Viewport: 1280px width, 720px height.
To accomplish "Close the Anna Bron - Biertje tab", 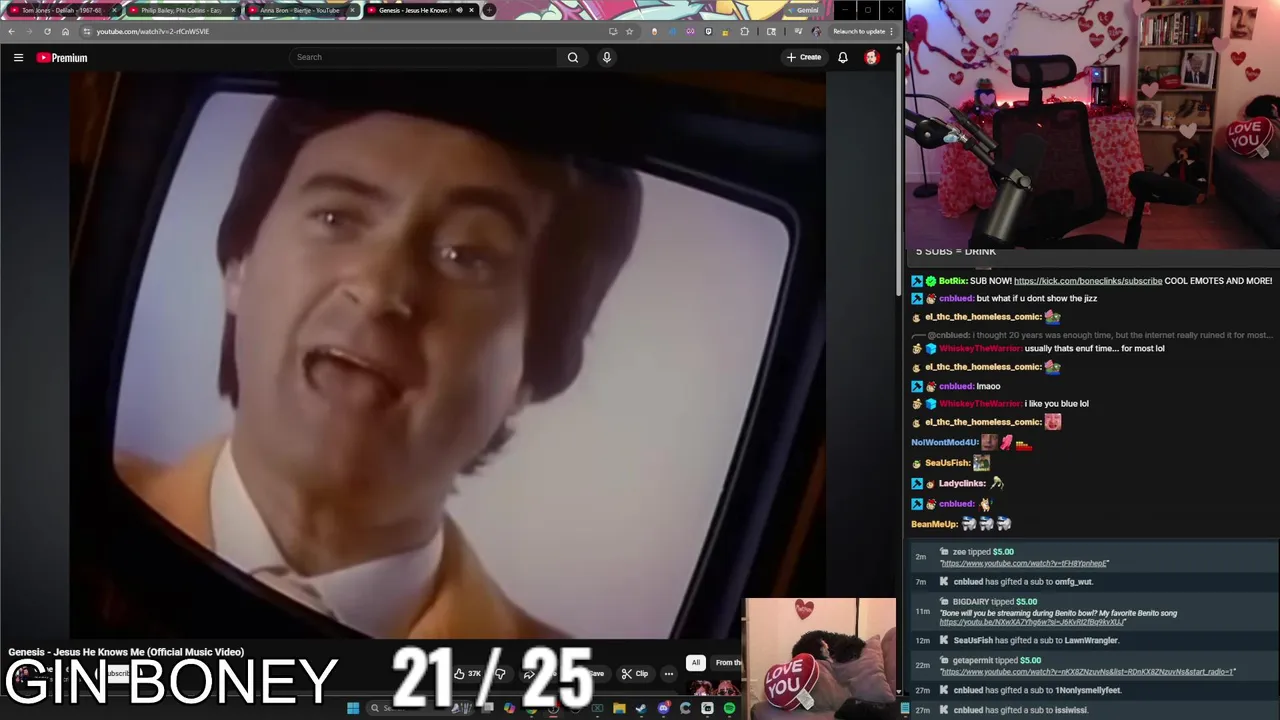I will click(x=352, y=10).
